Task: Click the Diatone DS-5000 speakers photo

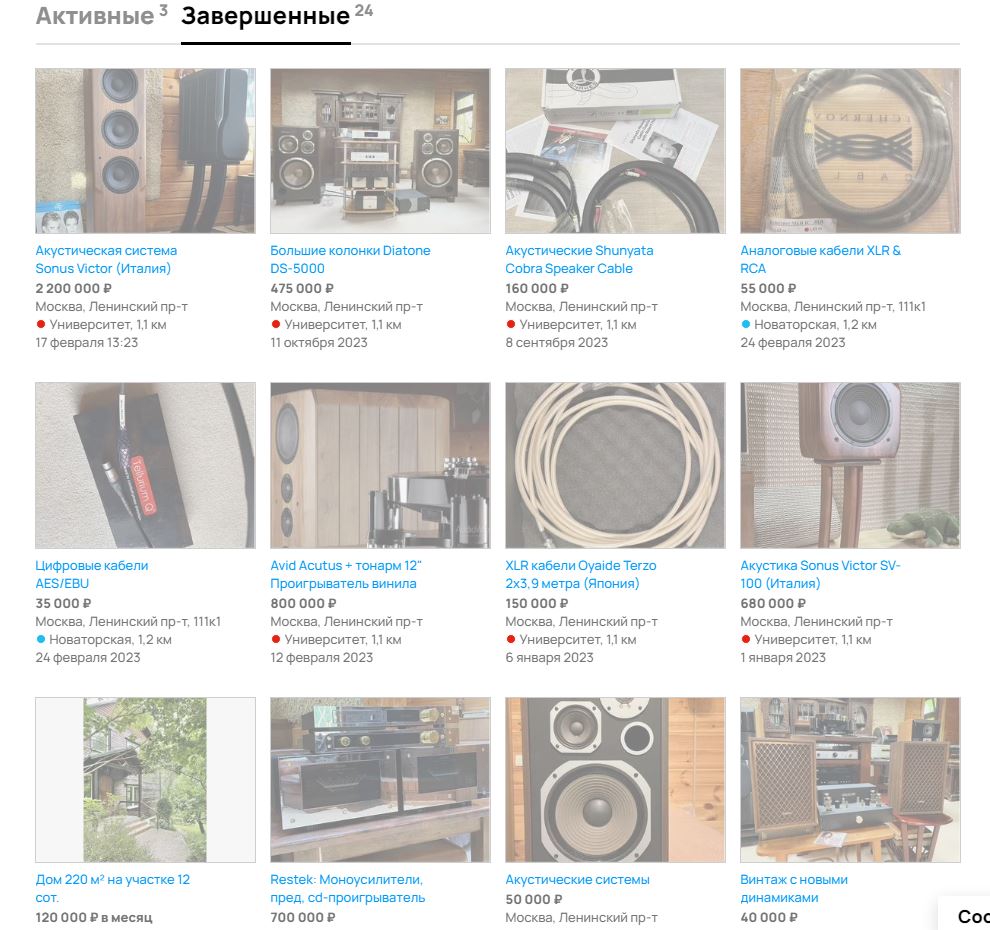Action: click(x=380, y=151)
